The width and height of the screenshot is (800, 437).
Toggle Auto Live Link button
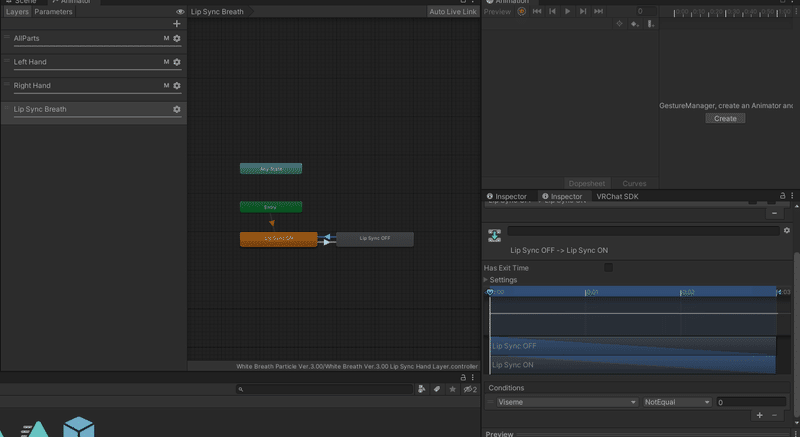(x=453, y=11)
